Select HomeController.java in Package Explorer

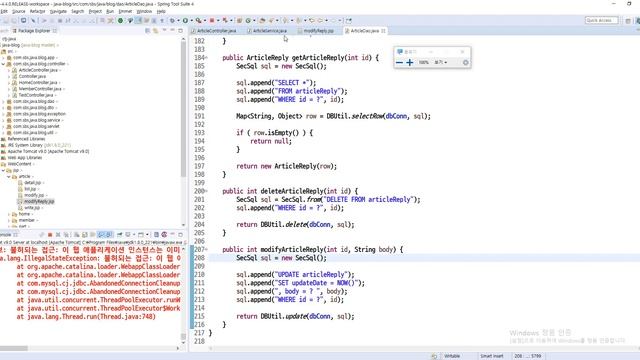coord(38,82)
